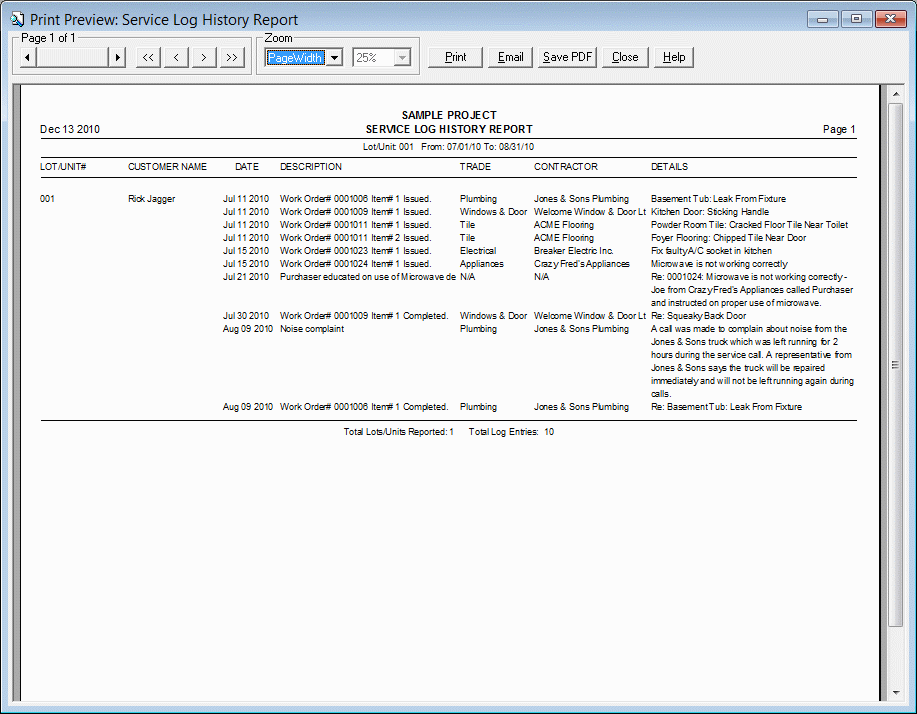Click the Total Log Entries: 10 summary

pyautogui.click(x=511, y=432)
